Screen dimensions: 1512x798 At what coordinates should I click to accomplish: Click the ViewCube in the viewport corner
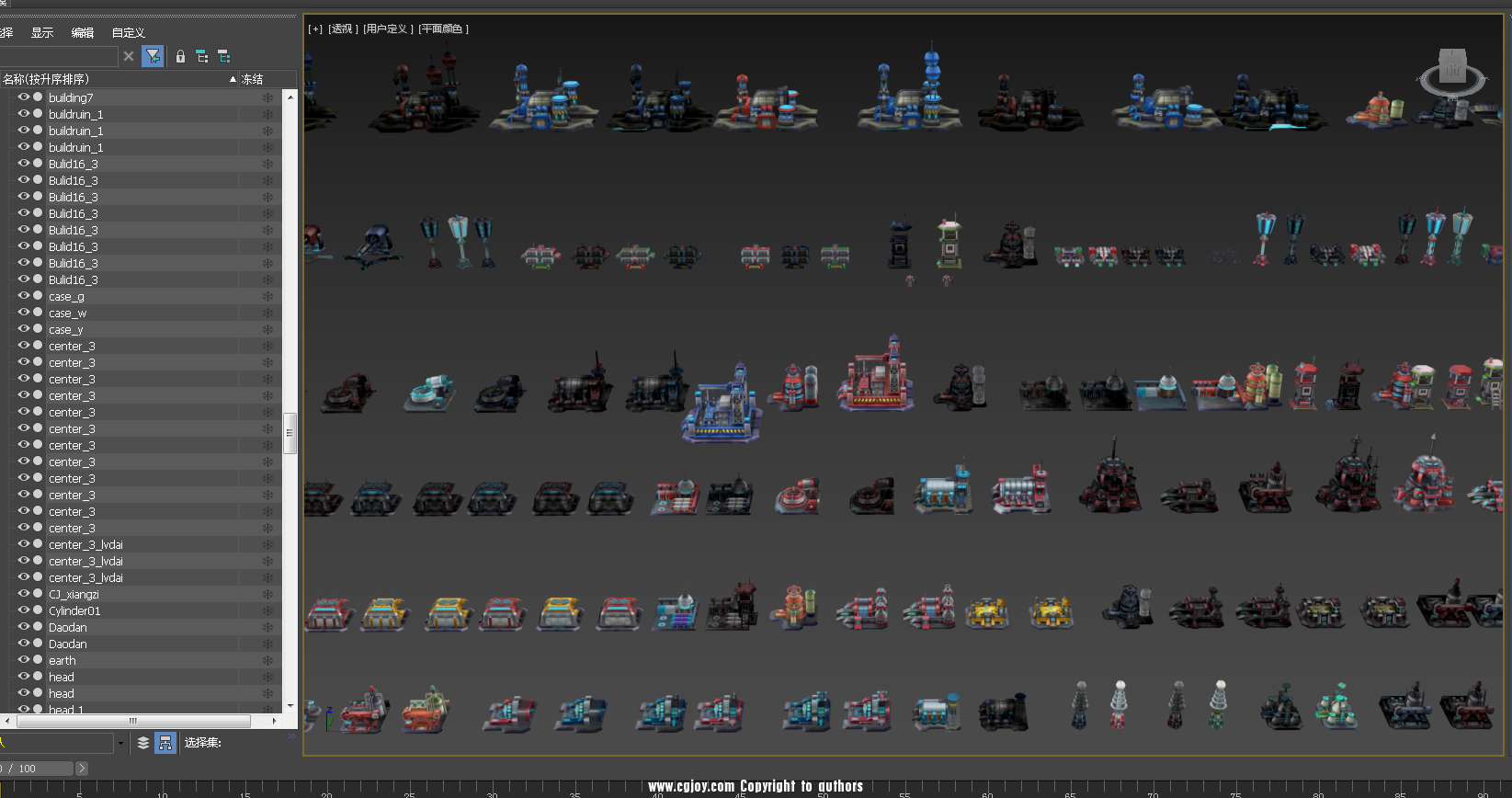tap(1452, 75)
